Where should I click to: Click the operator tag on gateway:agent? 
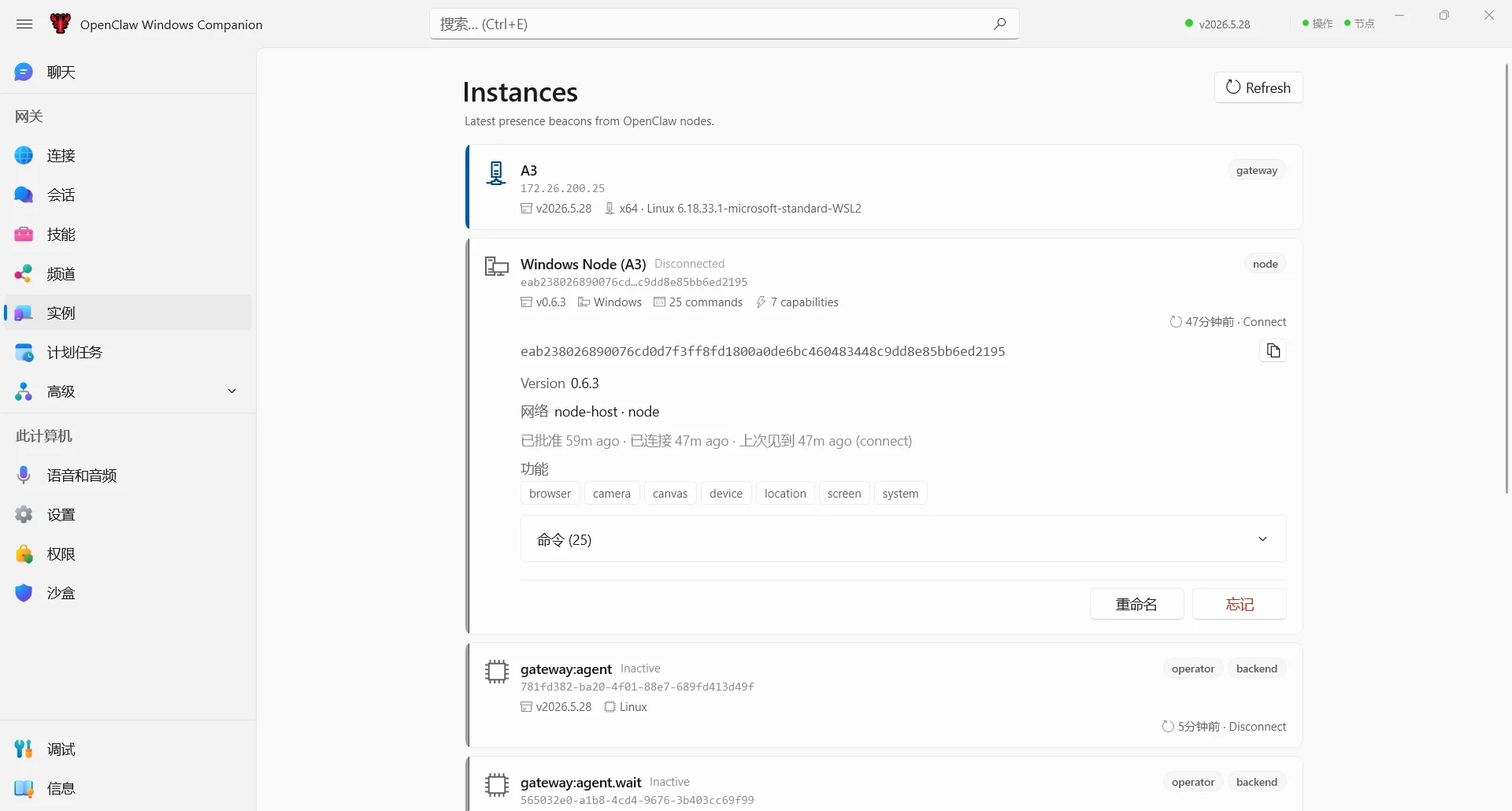(x=1193, y=669)
